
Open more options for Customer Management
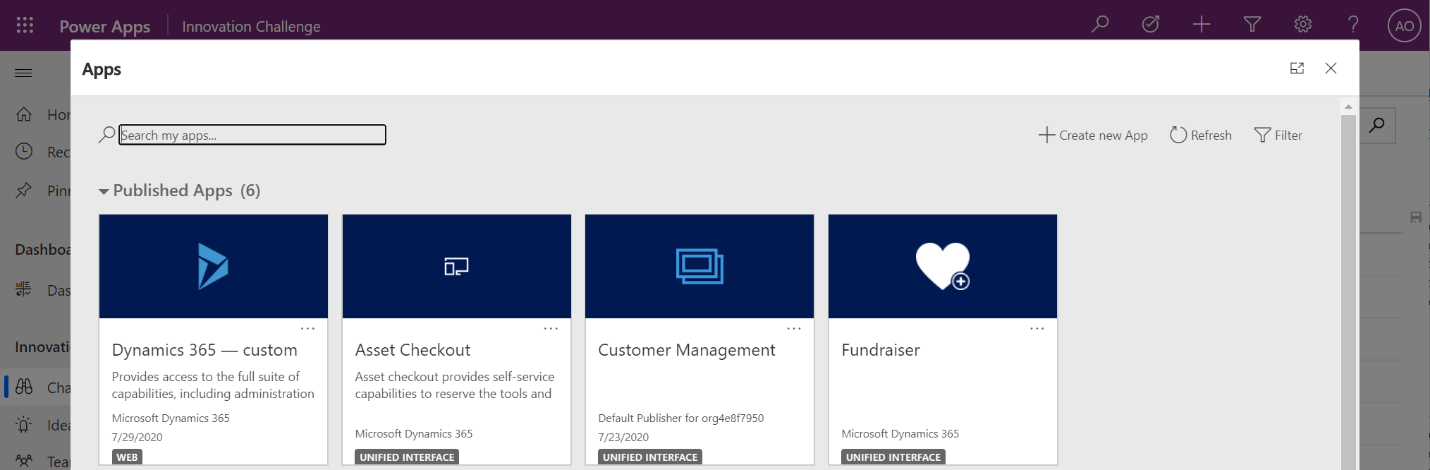(x=794, y=328)
